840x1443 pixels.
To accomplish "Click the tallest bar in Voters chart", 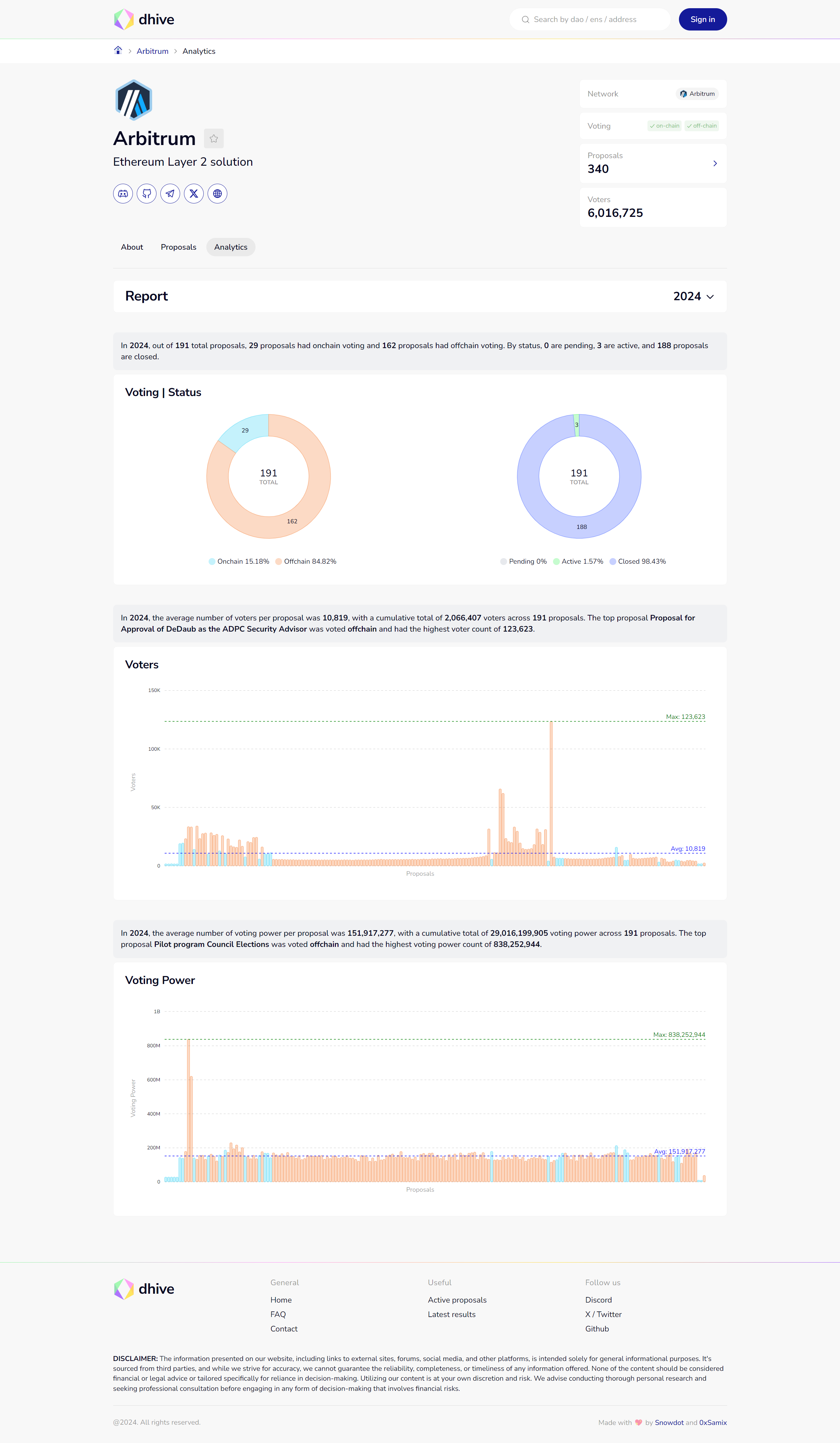I will click(x=551, y=793).
